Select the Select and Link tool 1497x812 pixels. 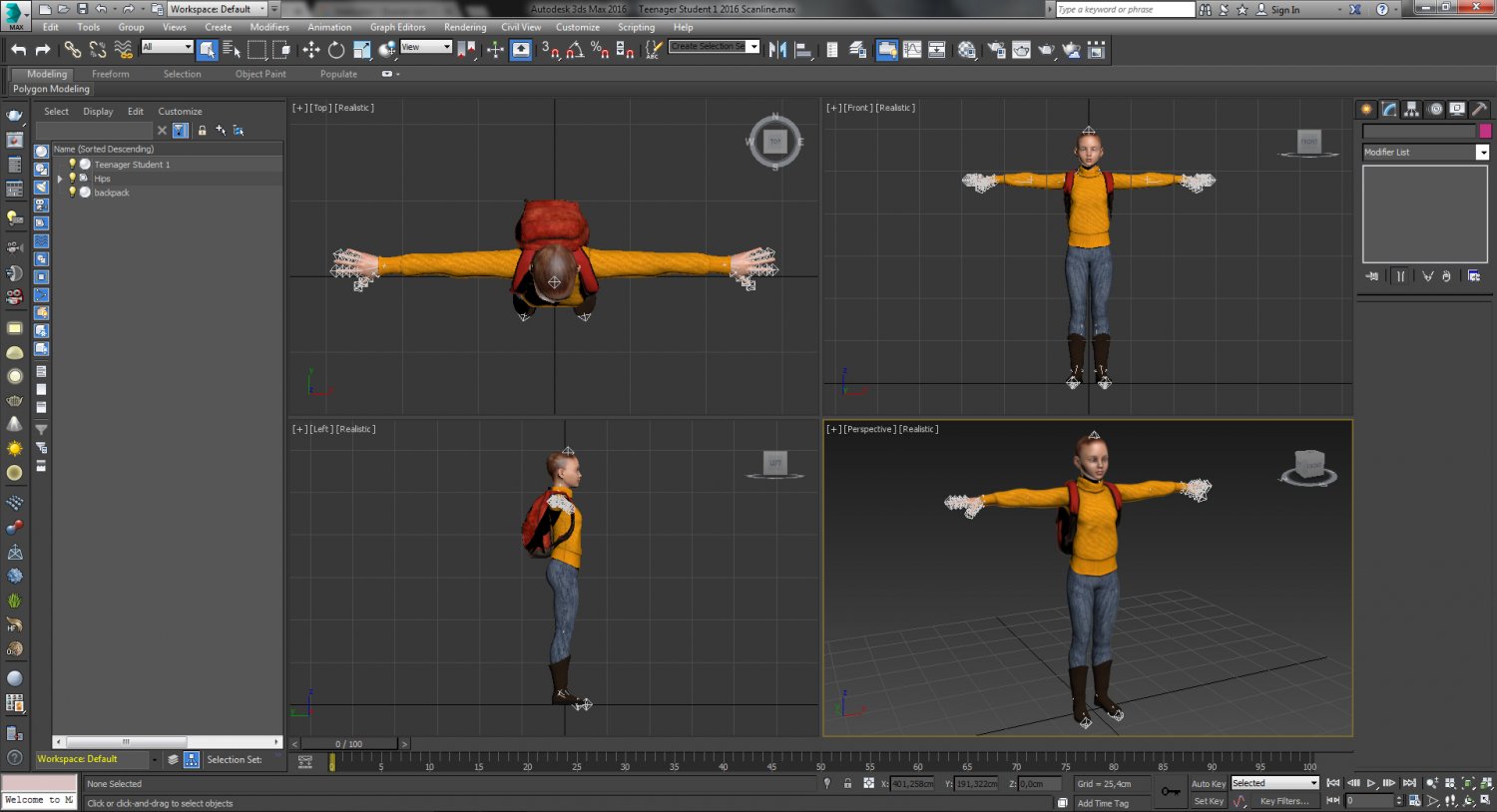click(73, 49)
